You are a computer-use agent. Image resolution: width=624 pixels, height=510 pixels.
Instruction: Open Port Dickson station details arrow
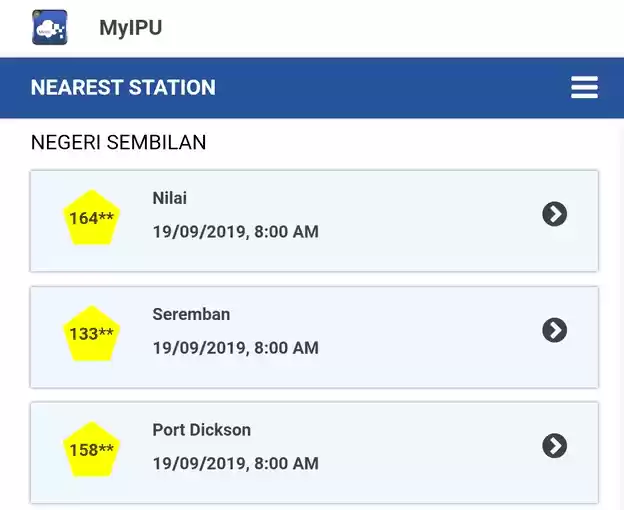pos(554,446)
